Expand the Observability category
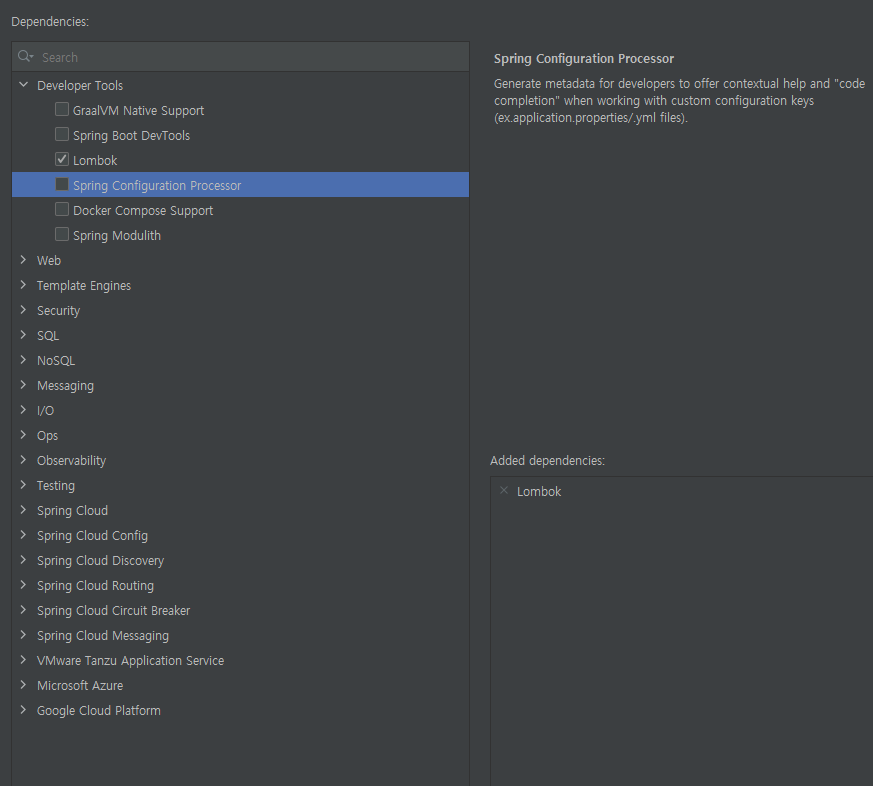873x786 pixels. point(23,460)
